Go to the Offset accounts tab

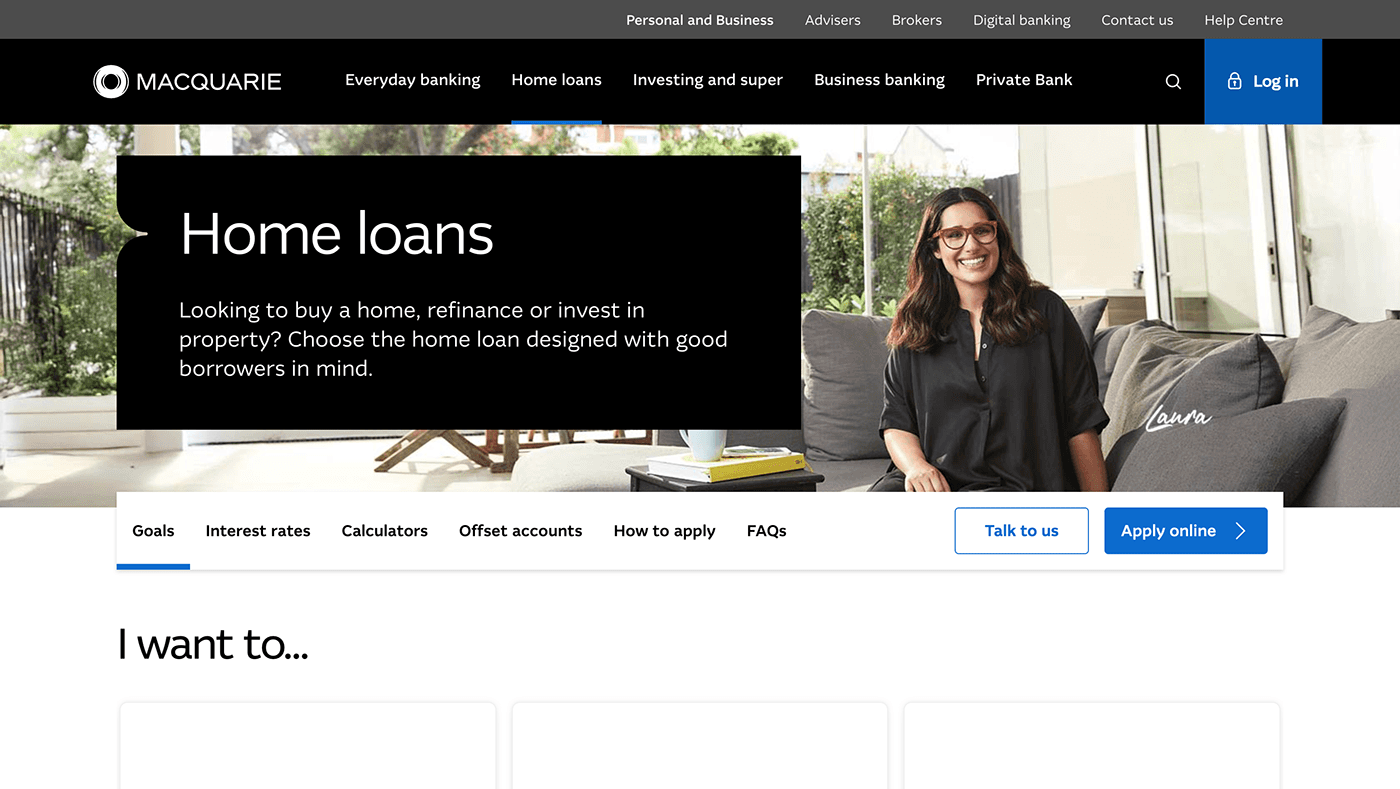tap(520, 531)
